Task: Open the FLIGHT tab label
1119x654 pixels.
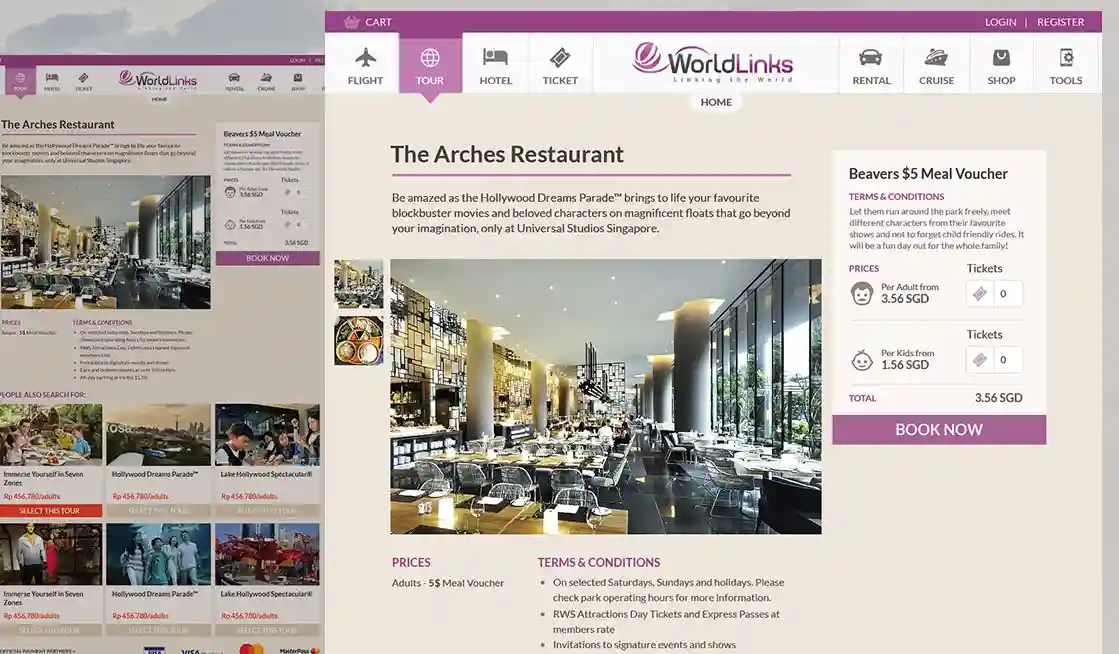Action: coord(365,81)
